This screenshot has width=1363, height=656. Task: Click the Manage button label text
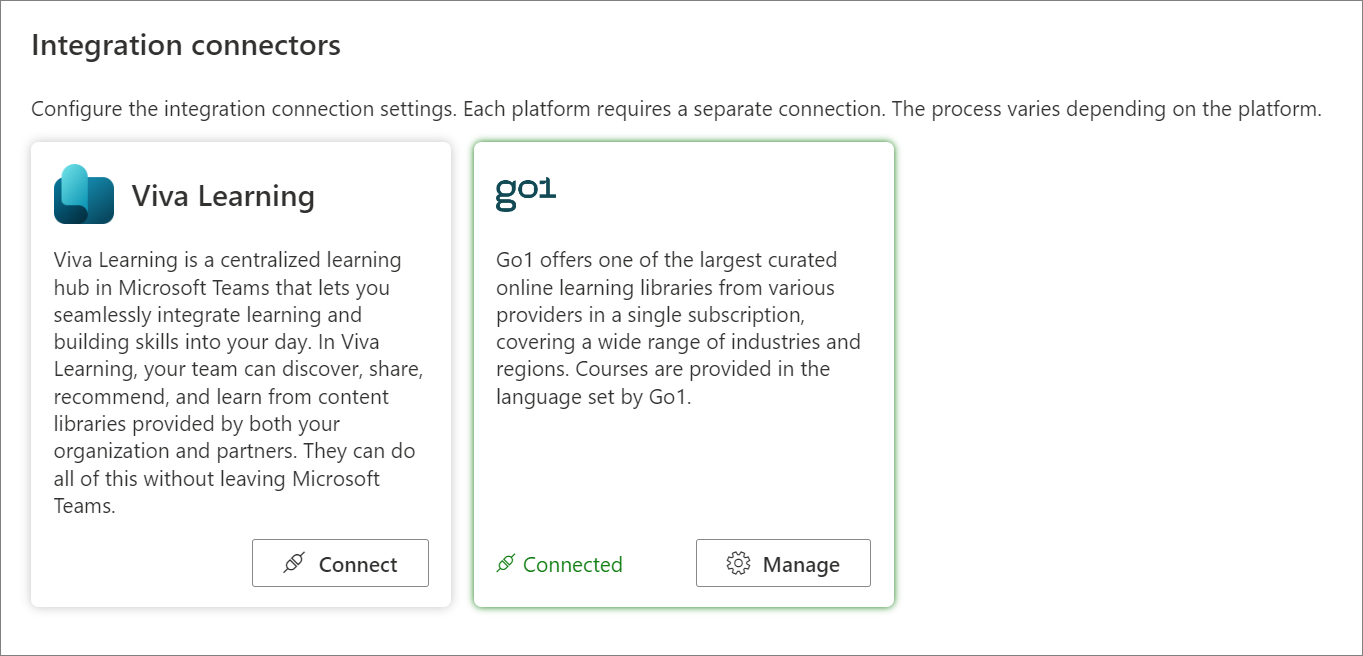[x=801, y=565]
